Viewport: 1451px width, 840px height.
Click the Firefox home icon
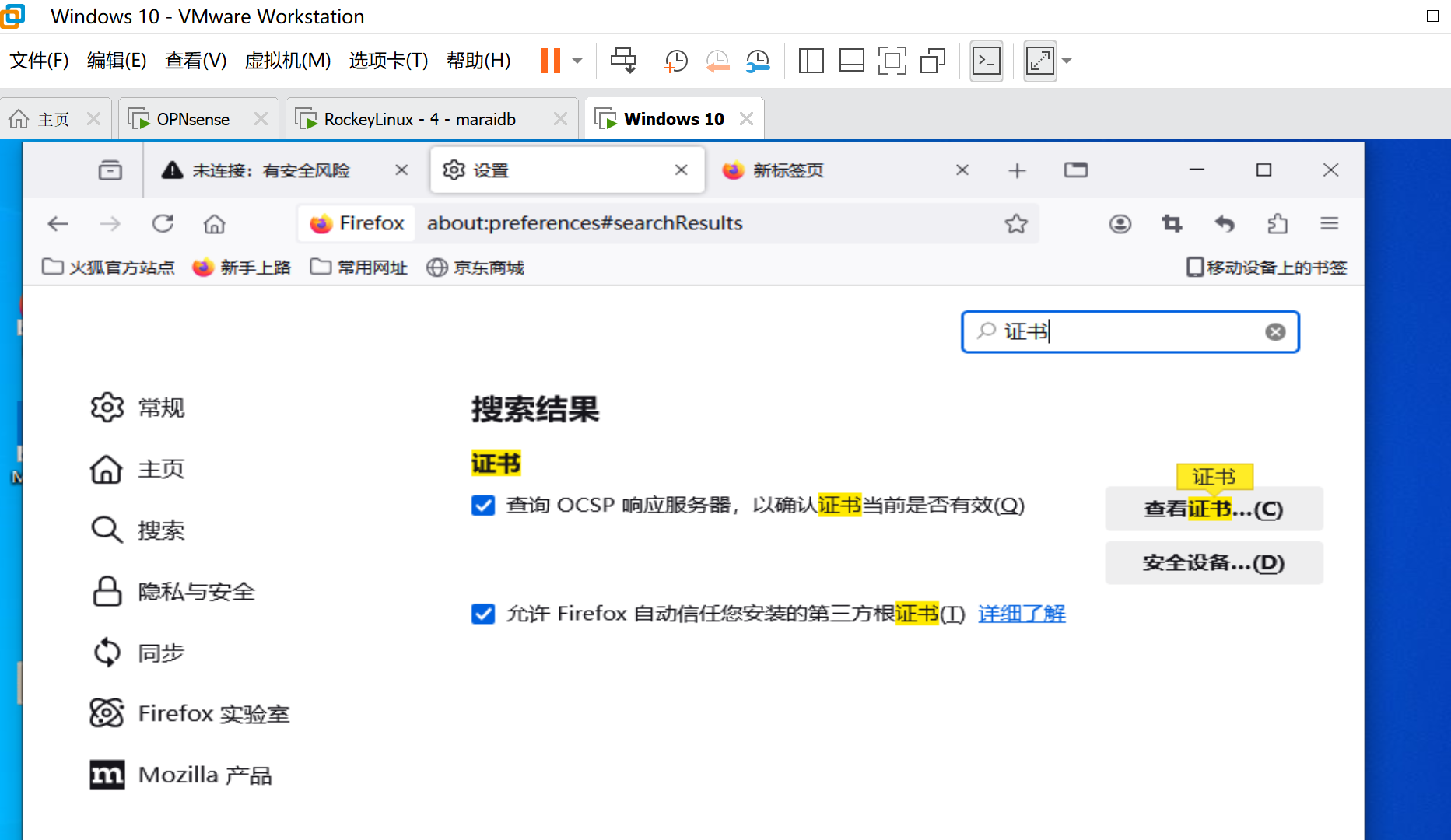pos(214,224)
